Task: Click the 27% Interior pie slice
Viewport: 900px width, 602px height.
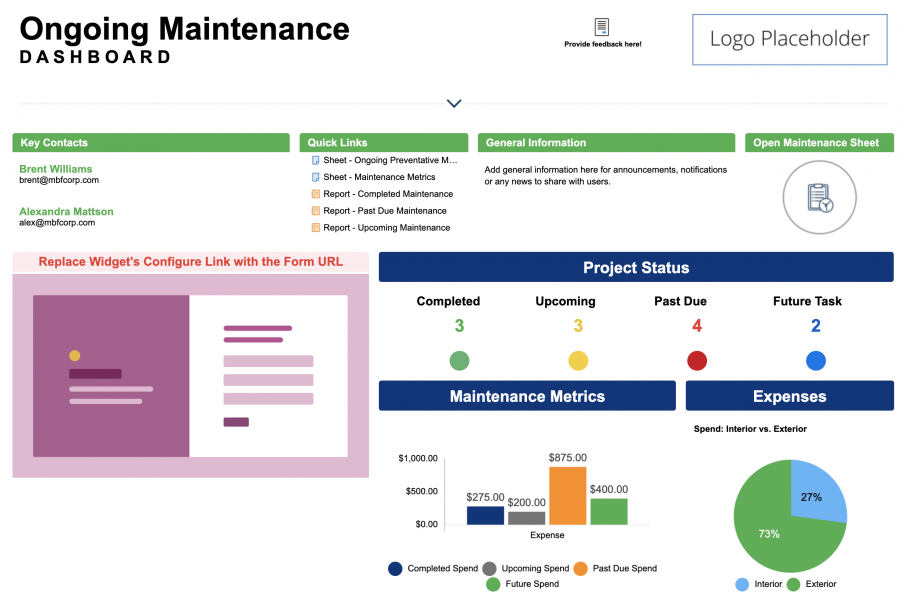Action: pyautogui.click(x=812, y=496)
